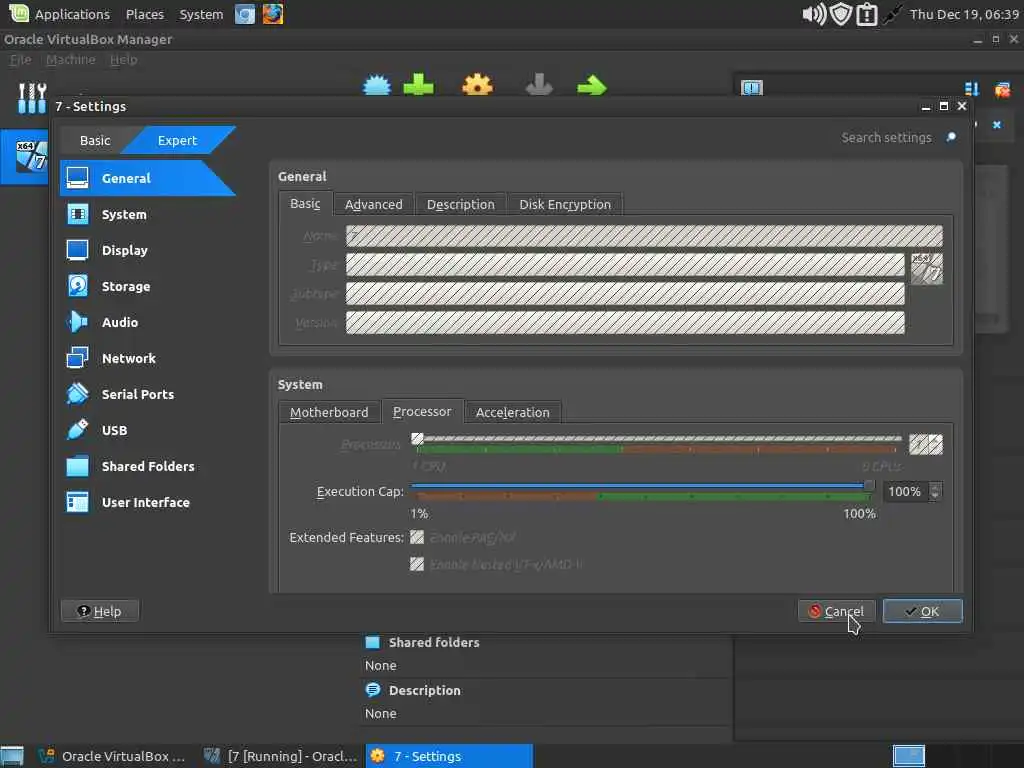Click the OK button
The height and width of the screenshot is (768, 1024).
pyautogui.click(x=922, y=611)
